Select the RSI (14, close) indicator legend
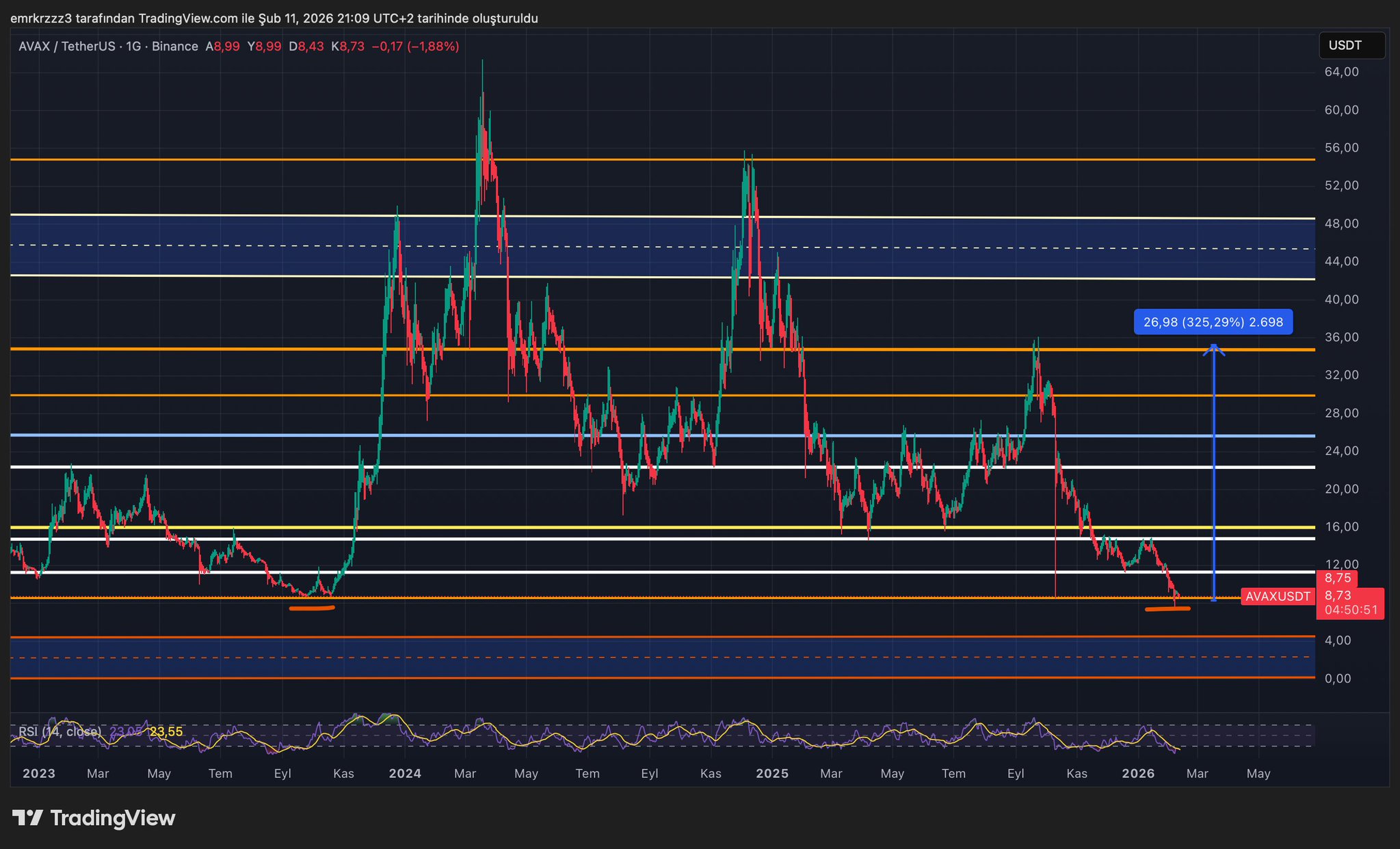The image size is (1400, 849). [60, 731]
